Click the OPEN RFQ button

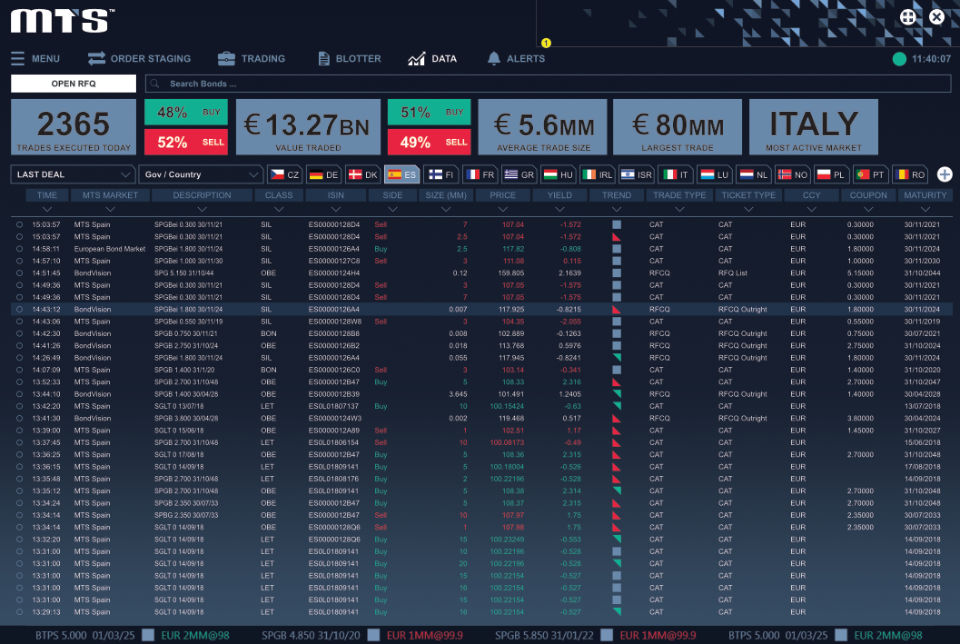[x=73, y=84]
